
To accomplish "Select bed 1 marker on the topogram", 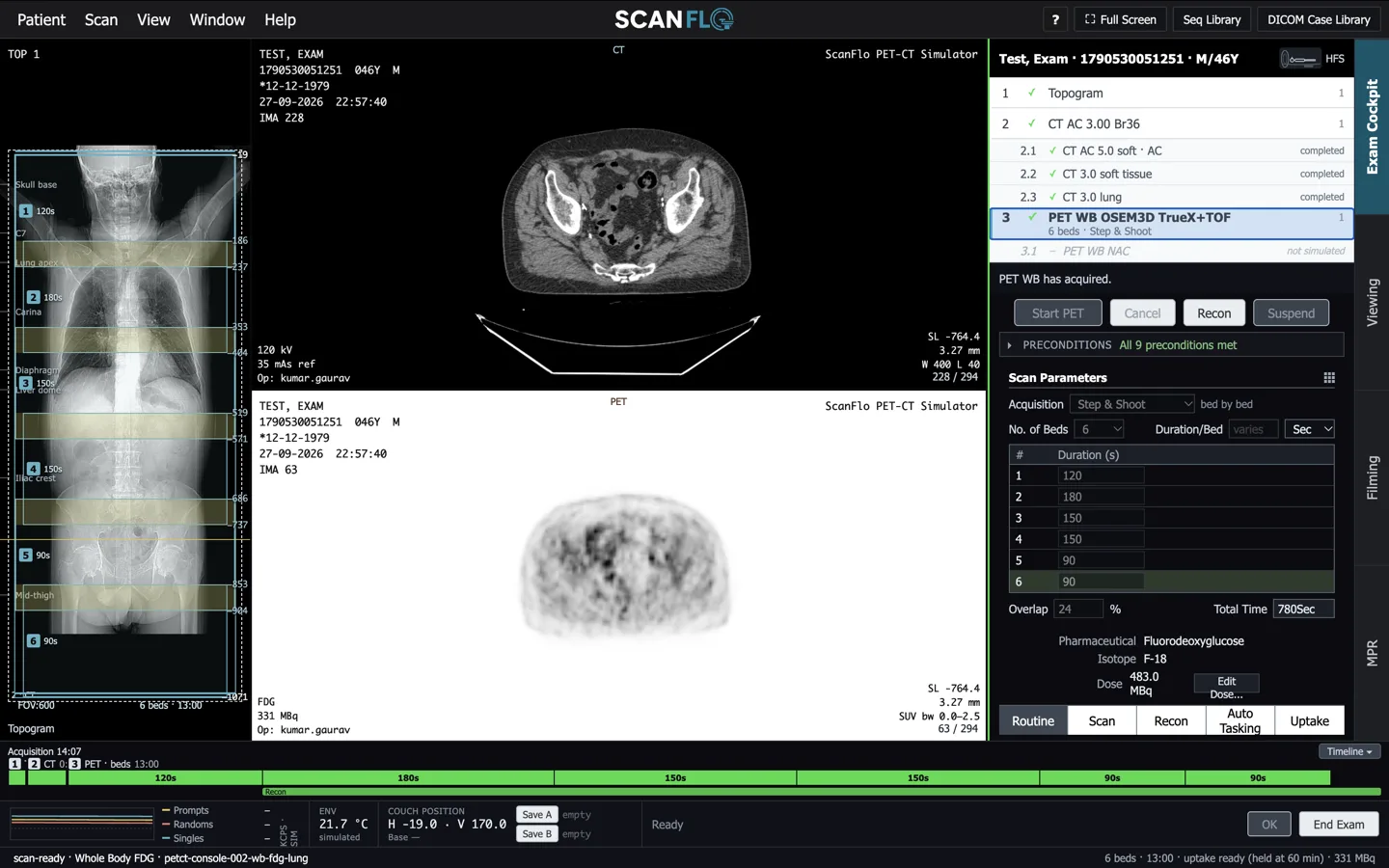I will (26, 210).
